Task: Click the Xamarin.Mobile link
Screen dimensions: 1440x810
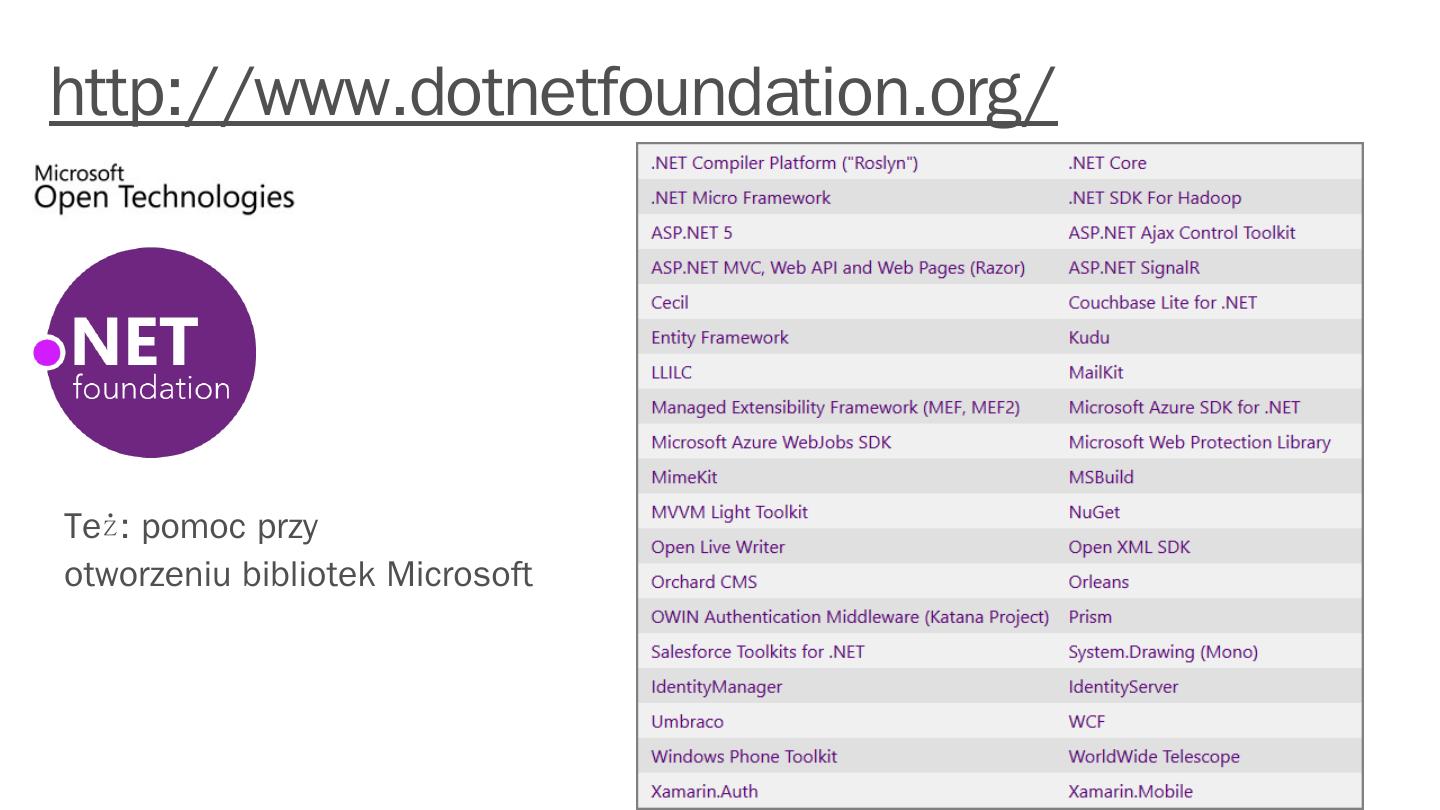Action: pos(1130,792)
